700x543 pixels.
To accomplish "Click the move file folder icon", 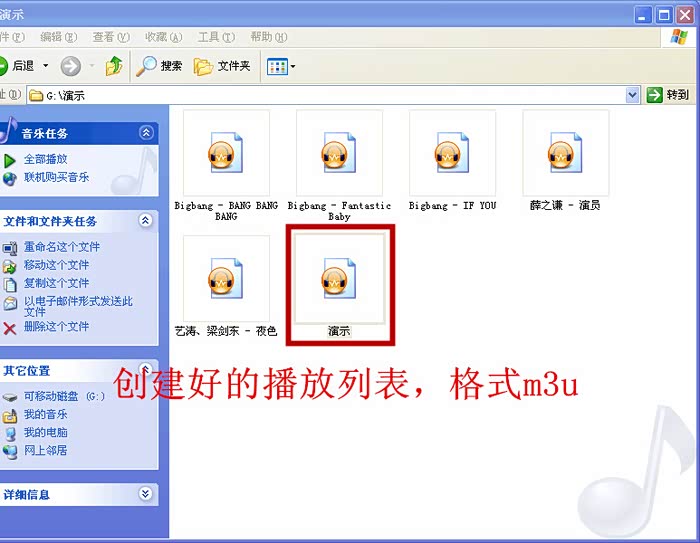I will point(10,267).
